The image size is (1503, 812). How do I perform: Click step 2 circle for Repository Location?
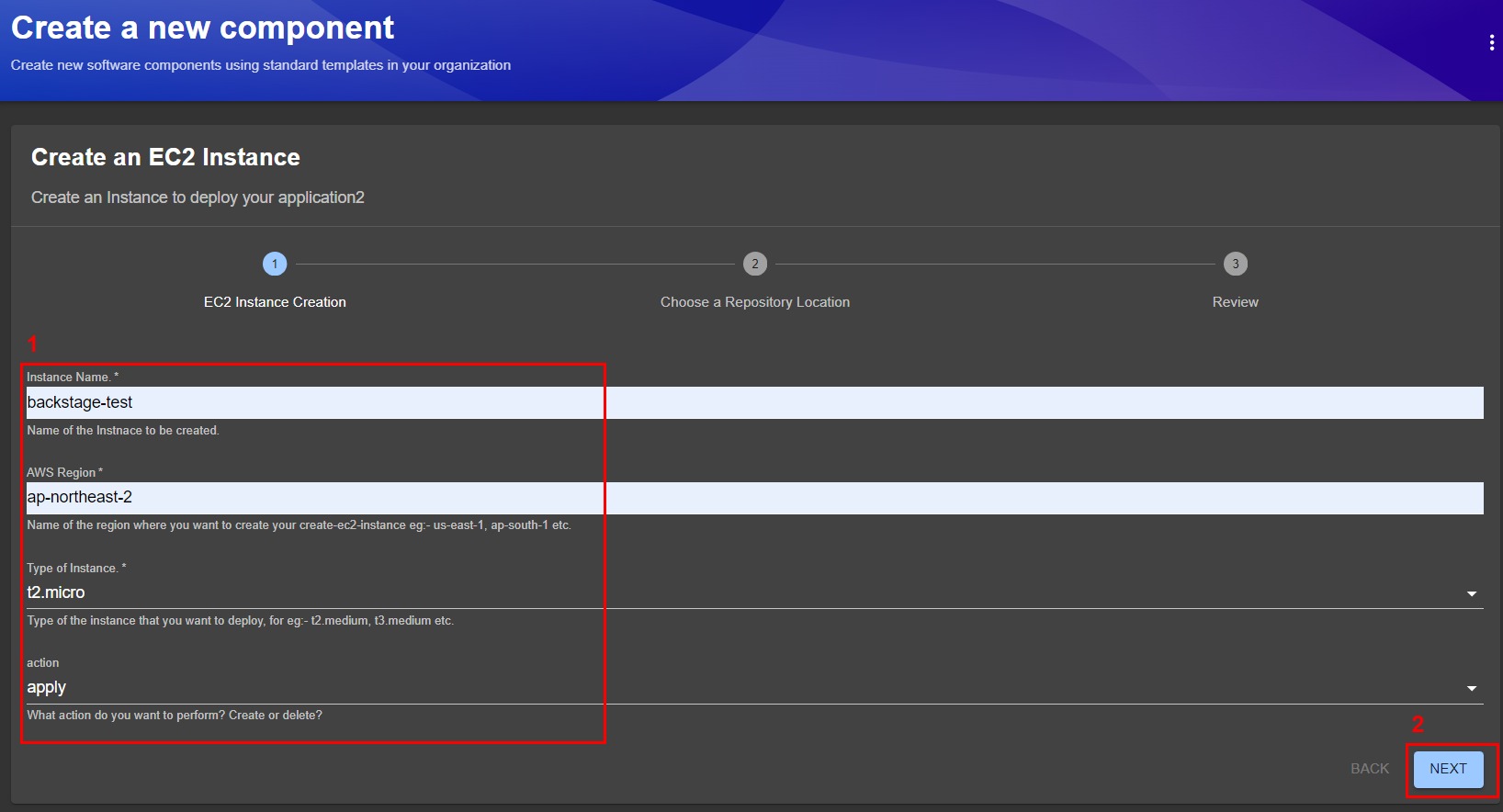tap(755, 264)
